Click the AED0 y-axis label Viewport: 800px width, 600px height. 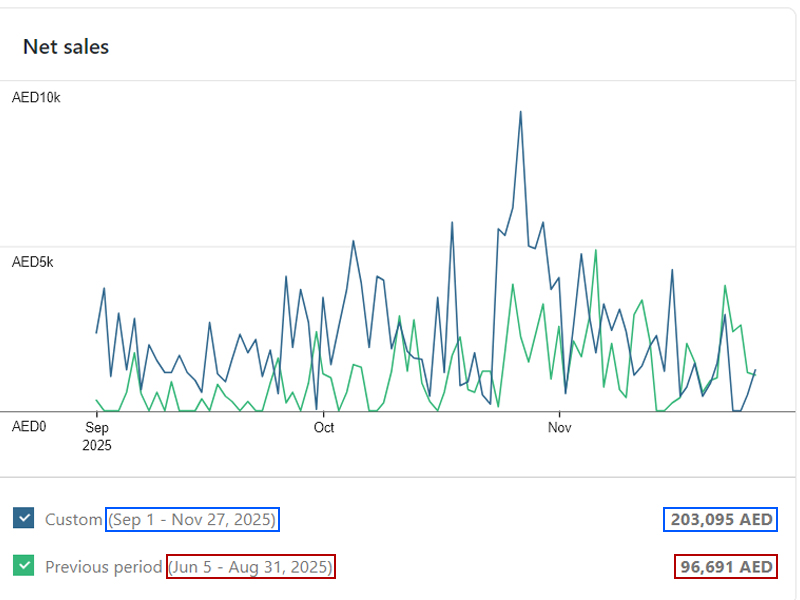[x=29, y=426]
